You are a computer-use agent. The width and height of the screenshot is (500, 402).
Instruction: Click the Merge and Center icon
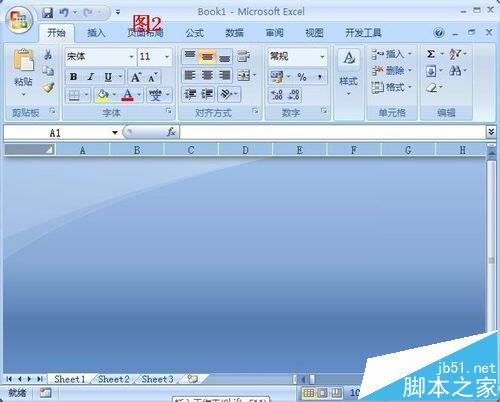click(244, 76)
